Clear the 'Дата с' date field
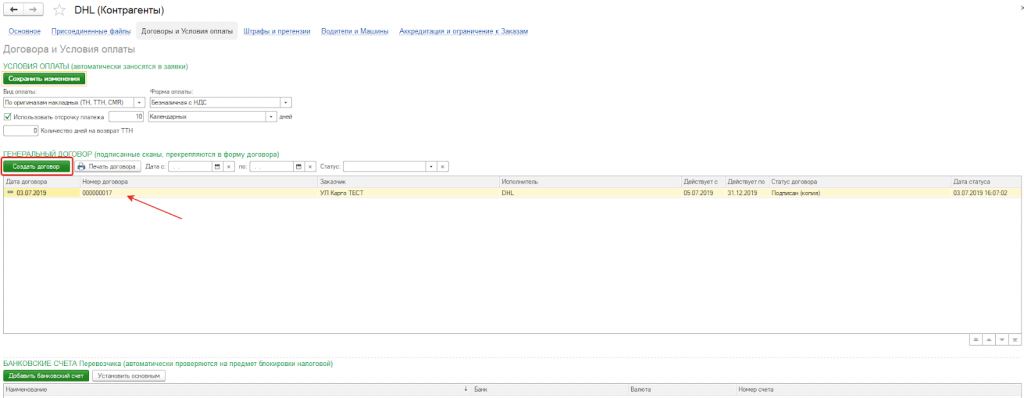 coord(229,167)
